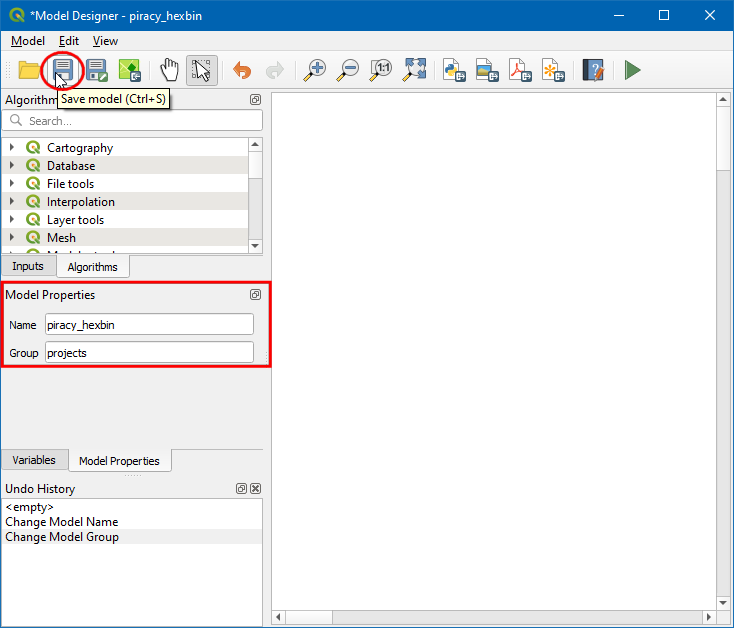The image size is (734, 628).
Task: Select the Select/Move item tool
Action: click(x=202, y=70)
